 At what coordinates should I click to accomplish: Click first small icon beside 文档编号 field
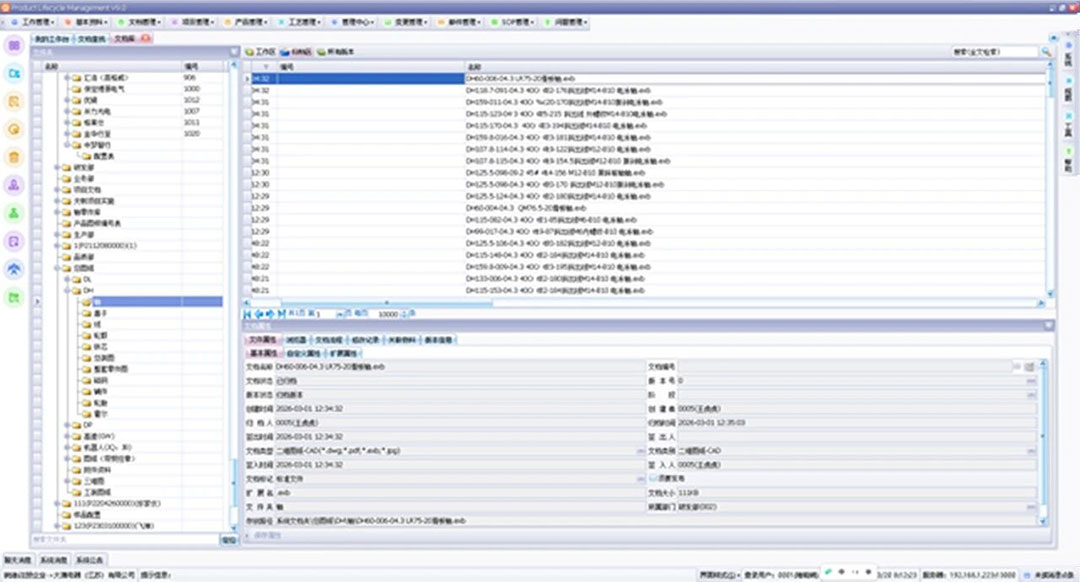click(x=1017, y=366)
